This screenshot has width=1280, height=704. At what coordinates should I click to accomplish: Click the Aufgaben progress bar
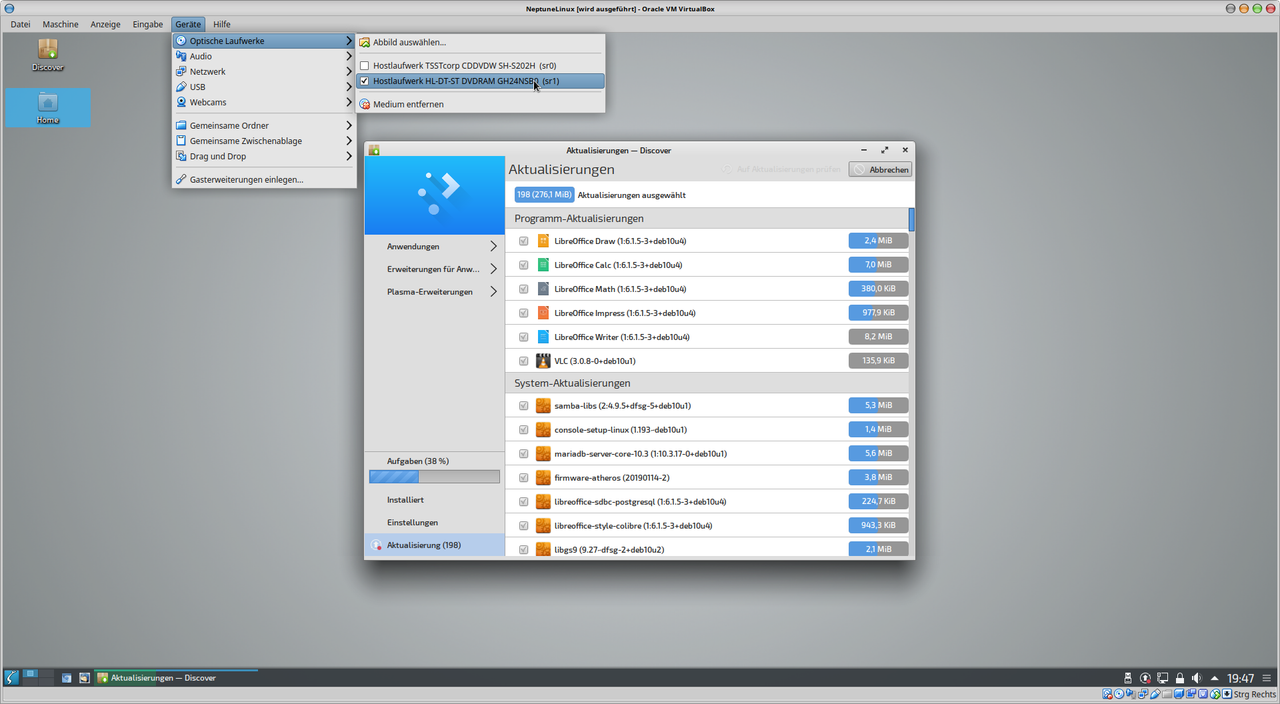click(434, 477)
